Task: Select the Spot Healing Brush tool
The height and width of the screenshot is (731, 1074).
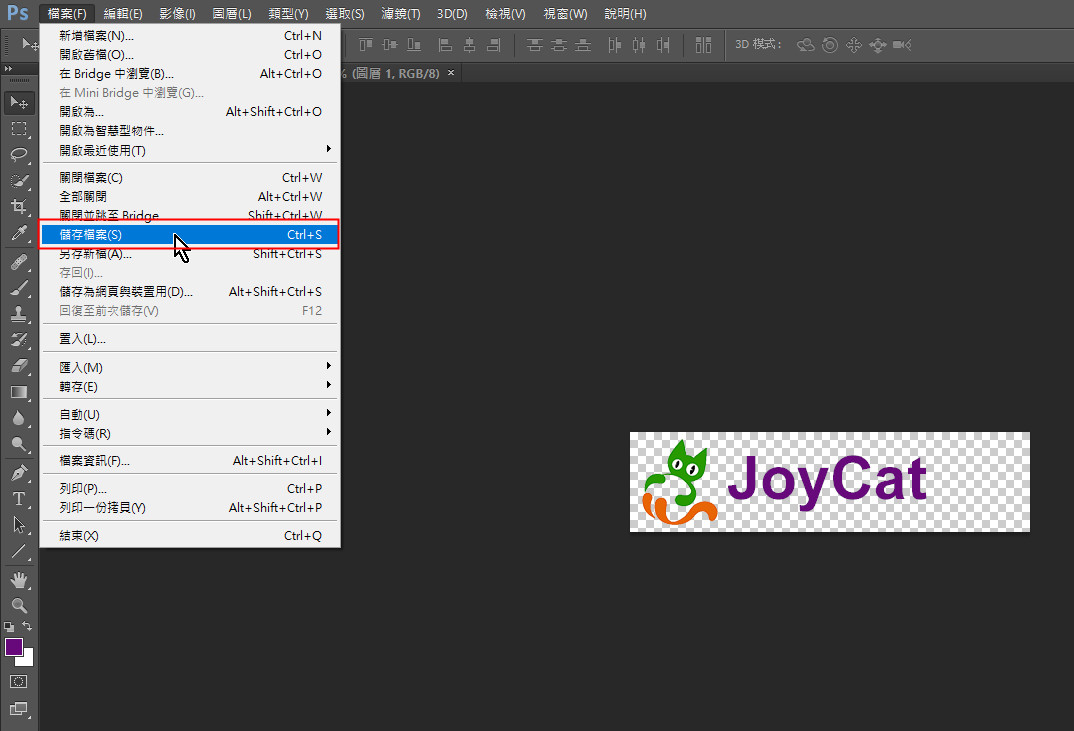Action: click(x=19, y=262)
